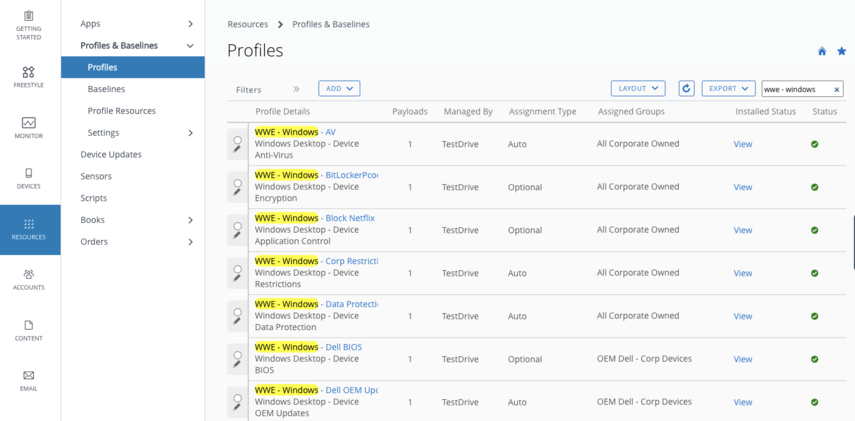
Task: Open Freestyle in the sidebar
Action: (28, 77)
